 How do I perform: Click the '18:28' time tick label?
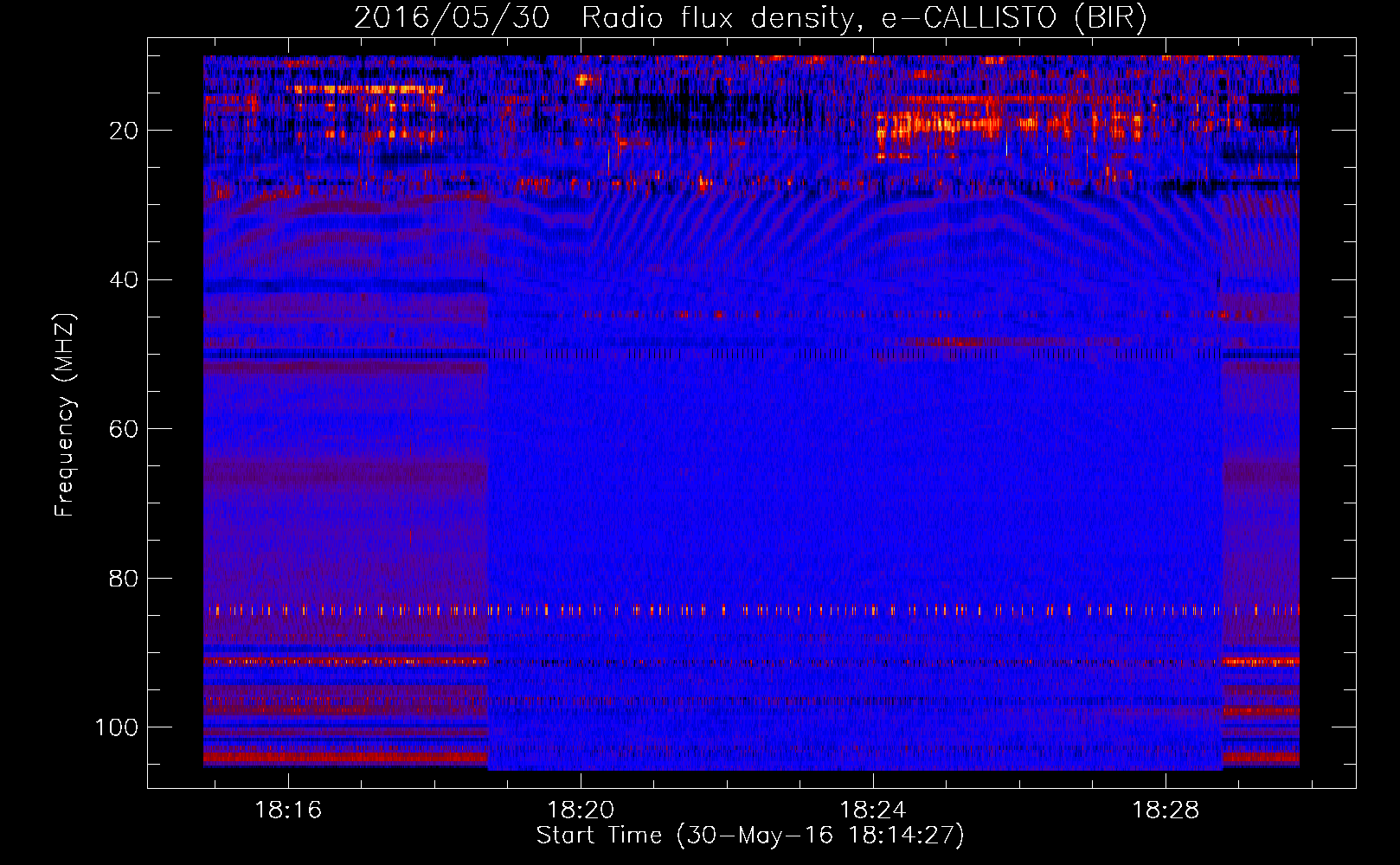pos(1166,810)
